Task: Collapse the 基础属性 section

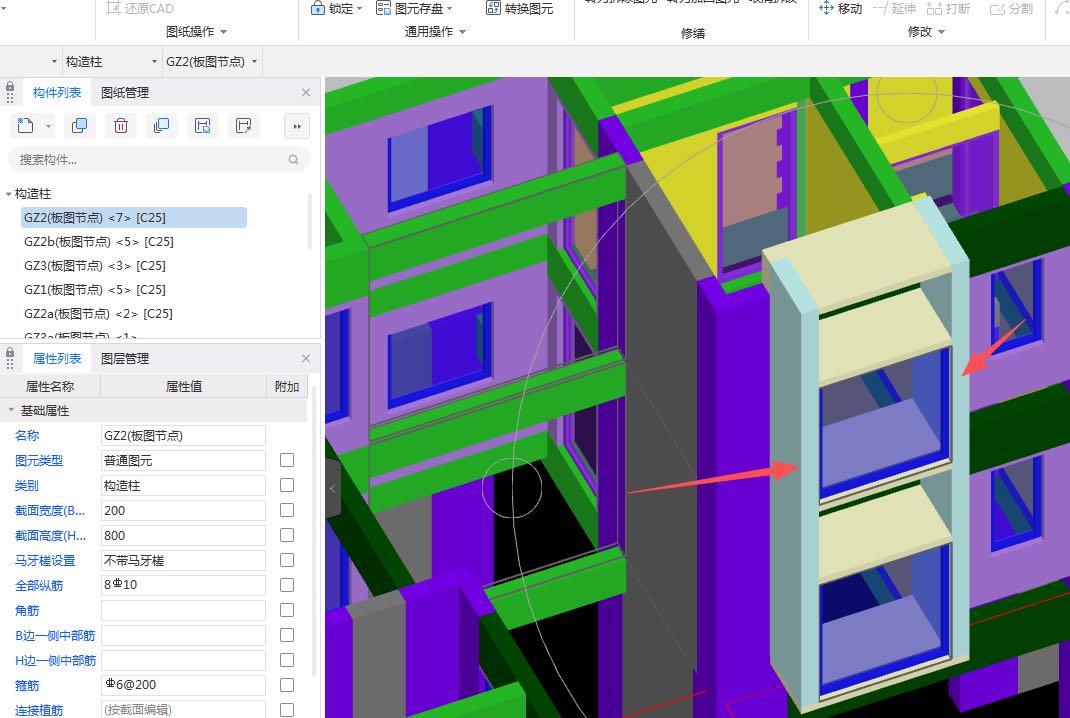Action: tap(11, 410)
